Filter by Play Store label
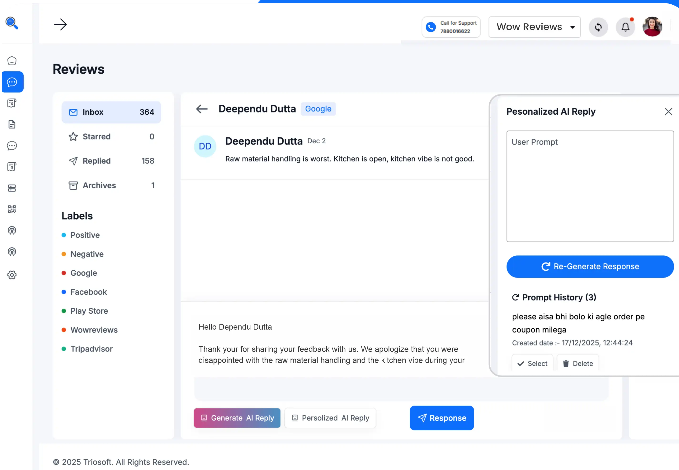 [84, 311]
